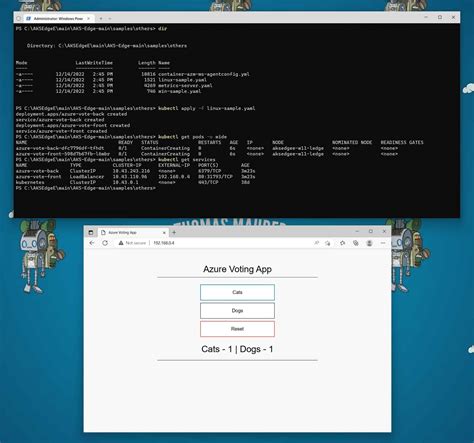
Task: Vote for Dogs in the voting app
Action: pyautogui.click(x=237, y=311)
